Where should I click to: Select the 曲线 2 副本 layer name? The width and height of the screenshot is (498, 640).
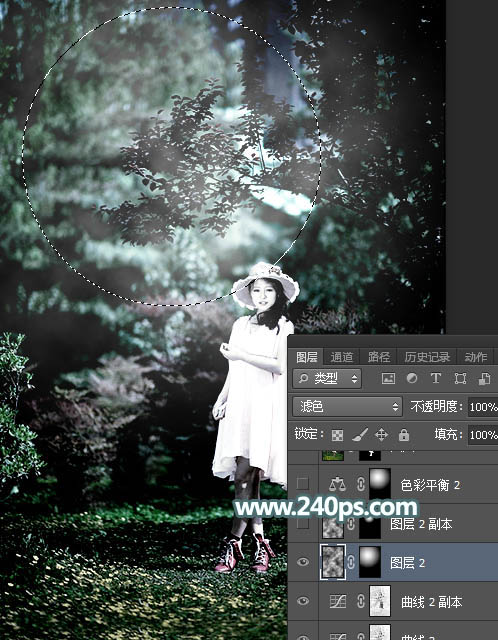click(x=431, y=602)
